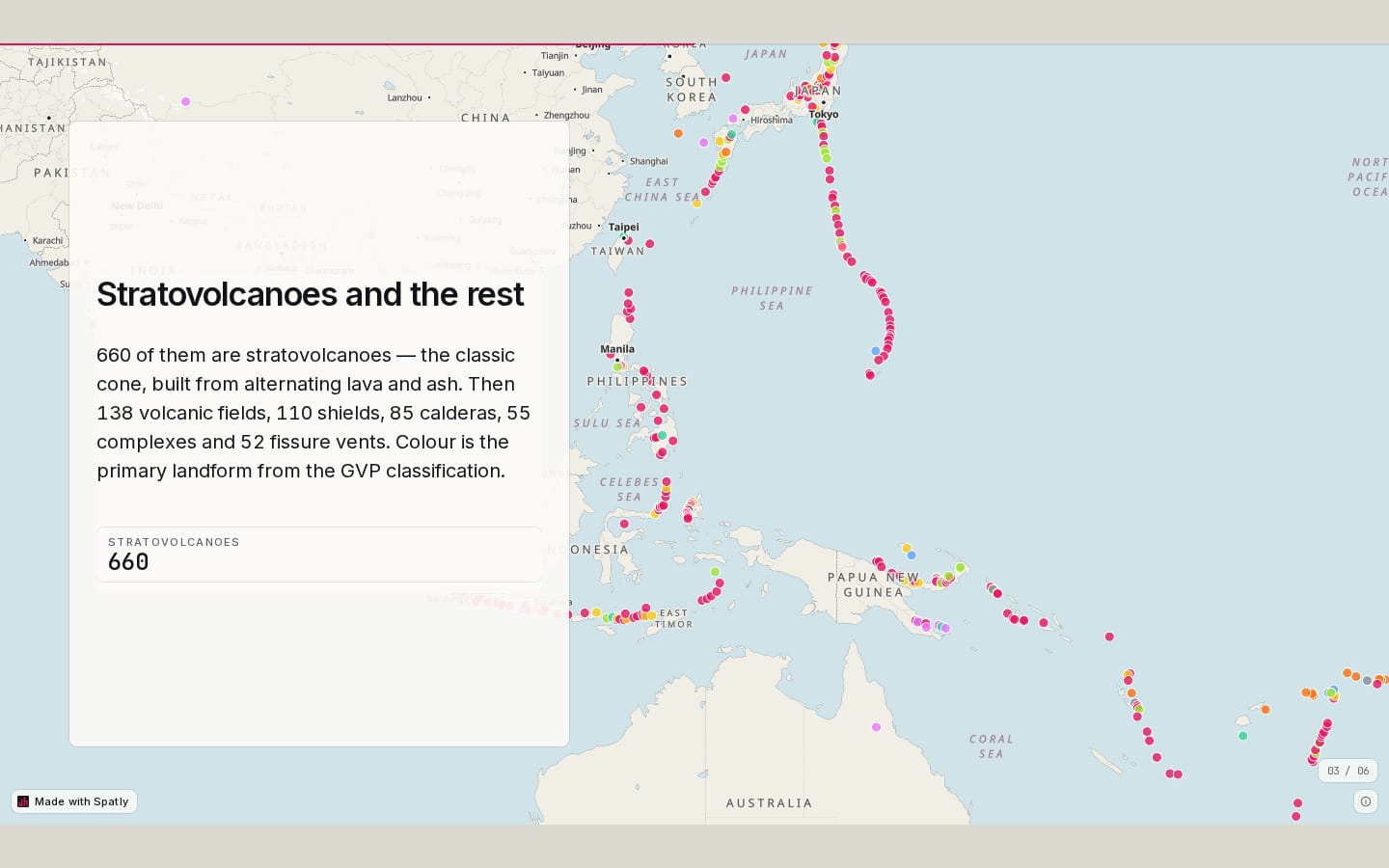This screenshot has width=1389, height=868.
Task: Pick the teal volcano dot northeast of Coral Sea
Action: (x=1242, y=736)
